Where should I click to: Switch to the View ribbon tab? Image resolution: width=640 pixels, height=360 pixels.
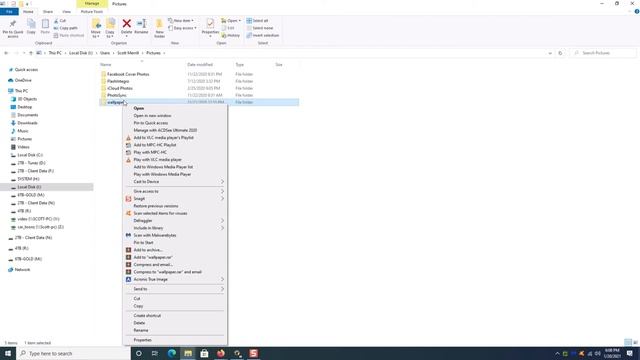point(67,12)
